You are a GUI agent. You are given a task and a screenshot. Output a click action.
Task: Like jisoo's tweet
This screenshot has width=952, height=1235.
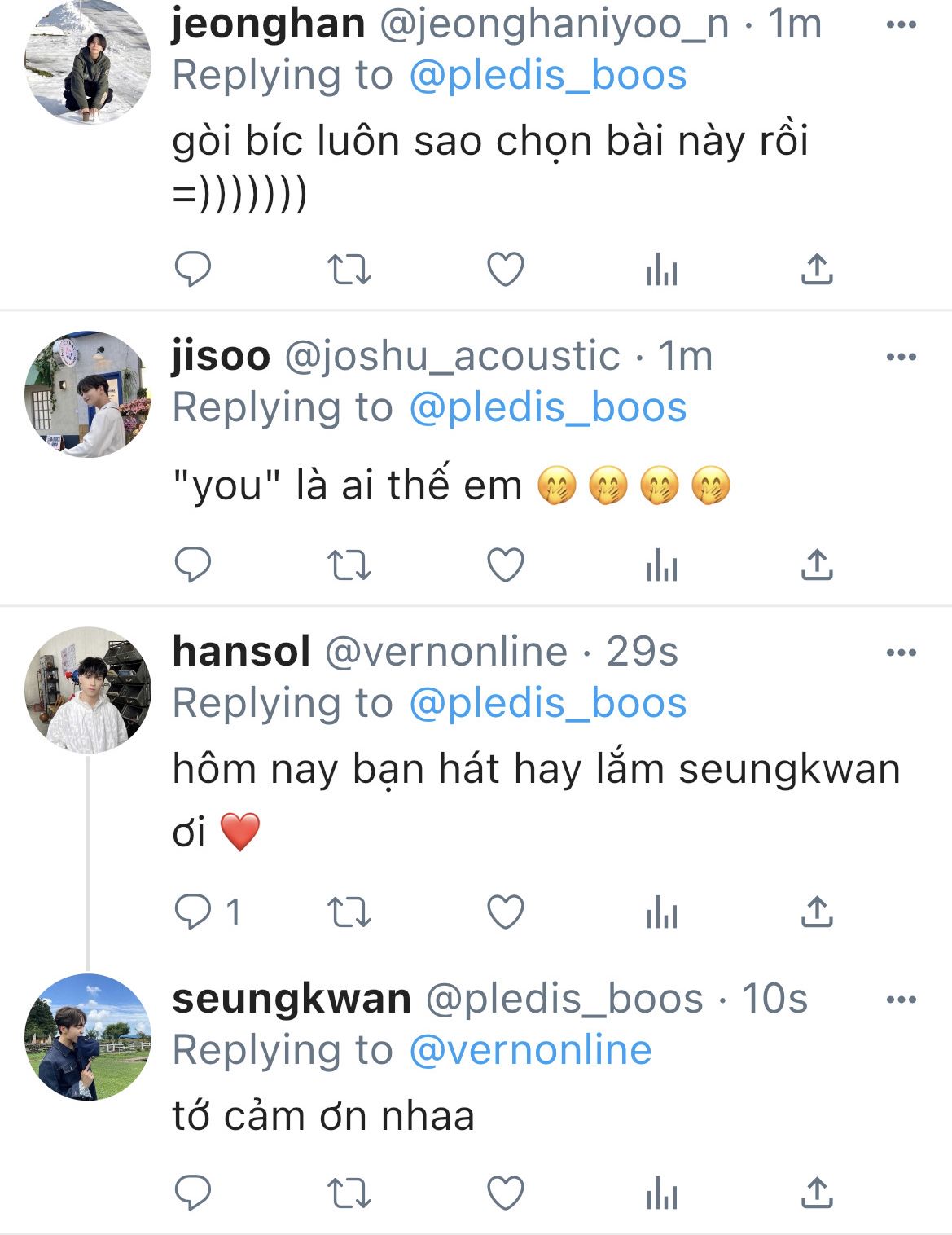(x=505, y=565)
